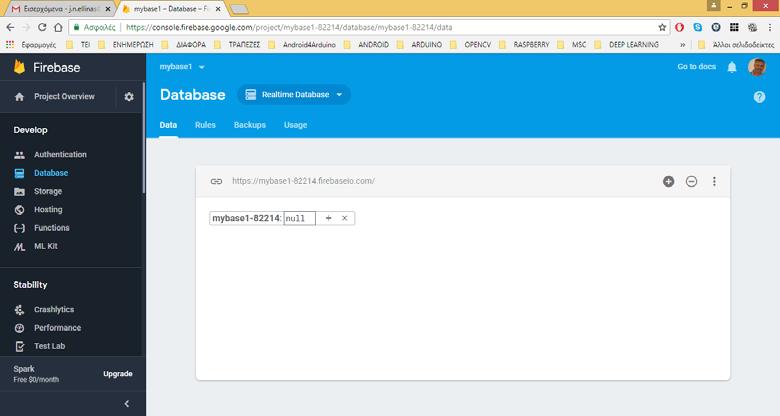Show more bookmarks with double chevron
The height and width of the screenshot is (416, 780).
pyautogui.click(x=682, y=45)
